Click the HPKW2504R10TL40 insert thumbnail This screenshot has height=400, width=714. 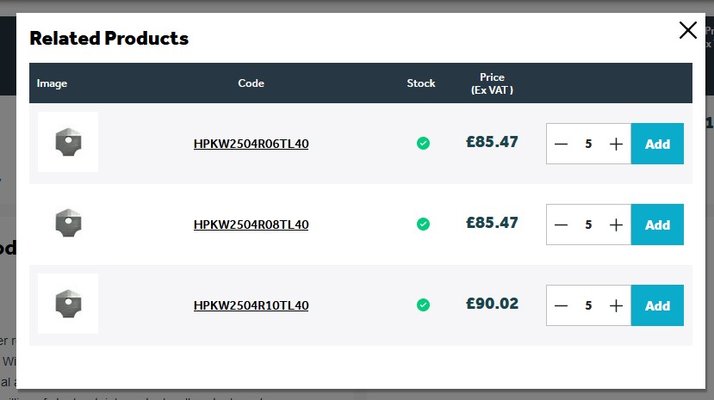point(68,303)
